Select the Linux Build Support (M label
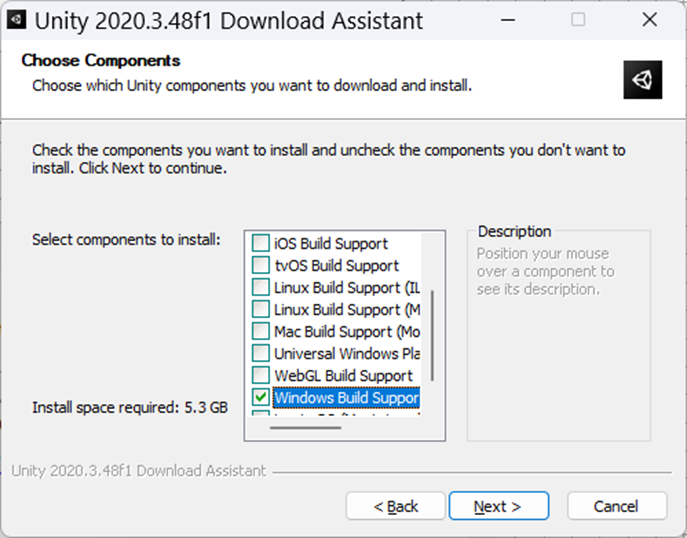The image size is (687, 538). [347, 310]
